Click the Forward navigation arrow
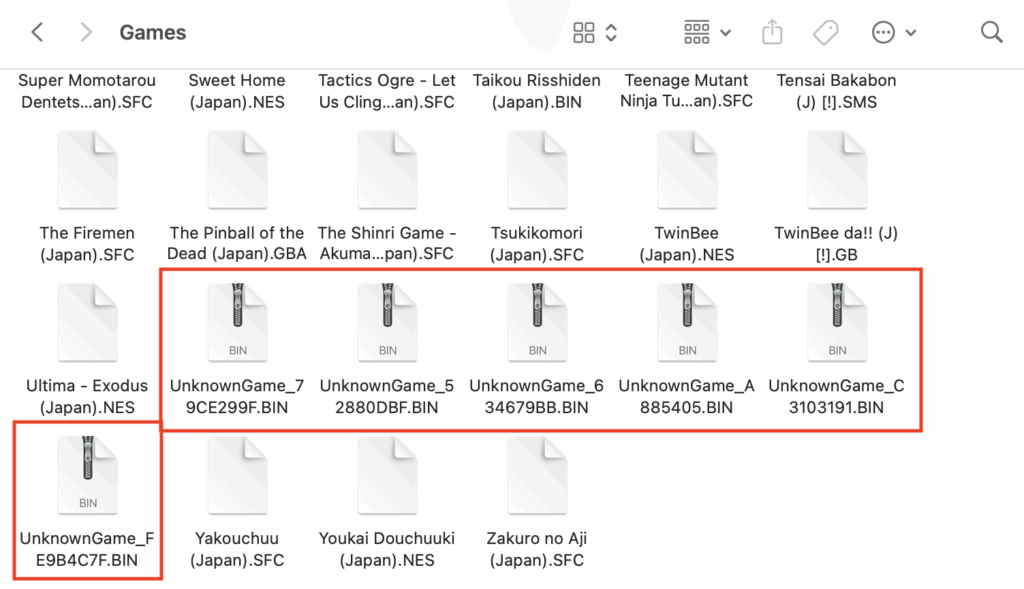 (86, 32)
